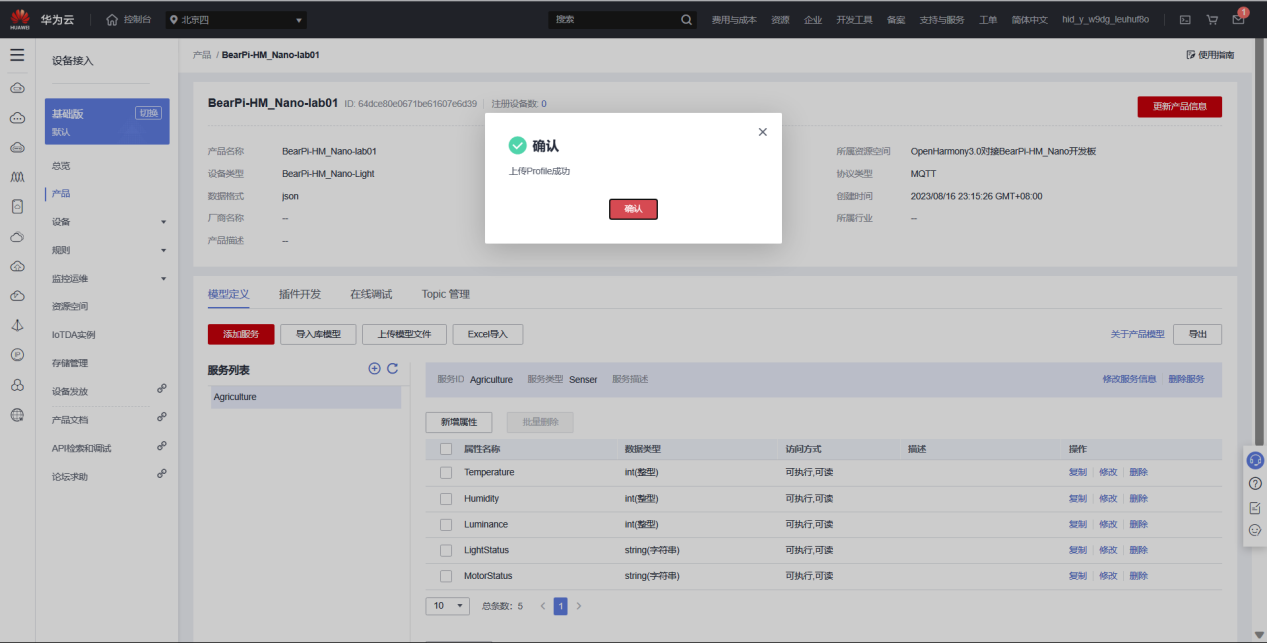Open the account hid_y_w9dg menu

point(1105,19)
